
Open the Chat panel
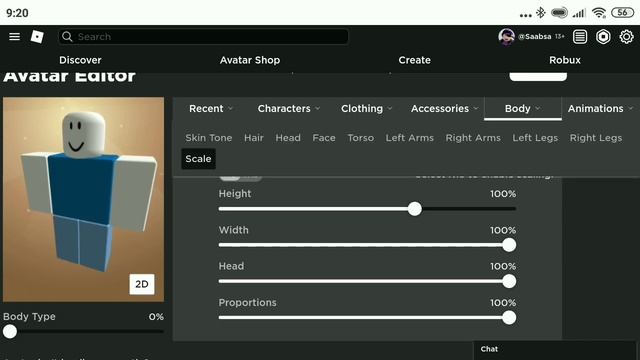click(x=555, y=351)
